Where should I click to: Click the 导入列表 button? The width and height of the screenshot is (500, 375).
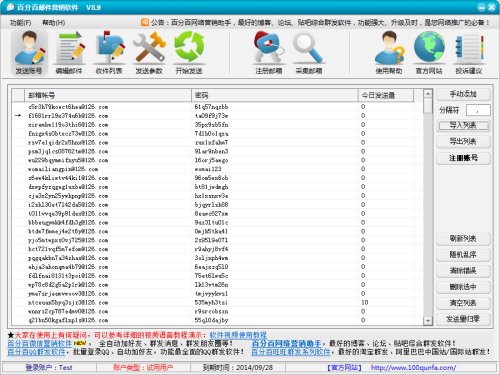pos(463,125)
